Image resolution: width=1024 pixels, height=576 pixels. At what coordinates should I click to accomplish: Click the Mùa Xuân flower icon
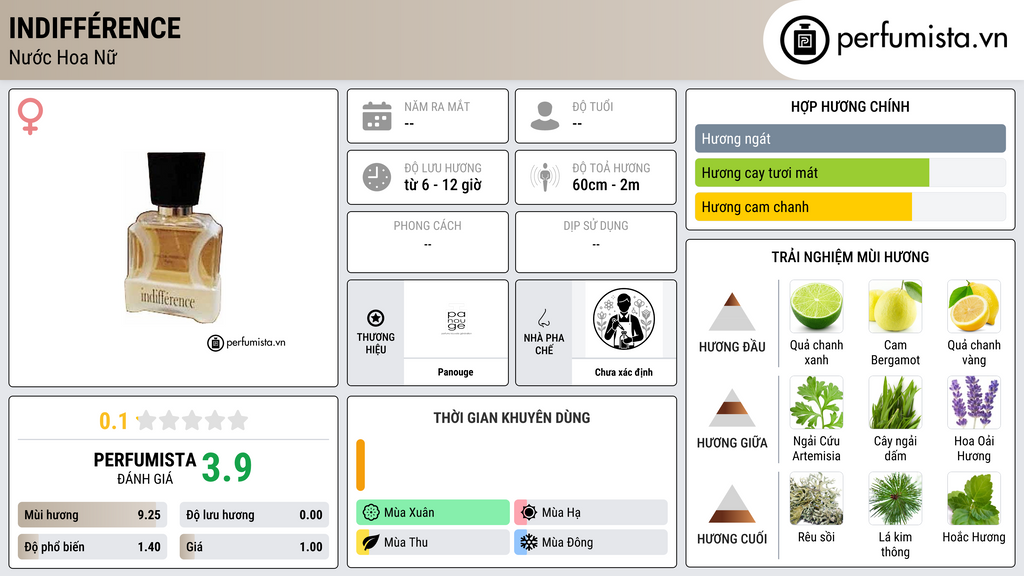371,513
